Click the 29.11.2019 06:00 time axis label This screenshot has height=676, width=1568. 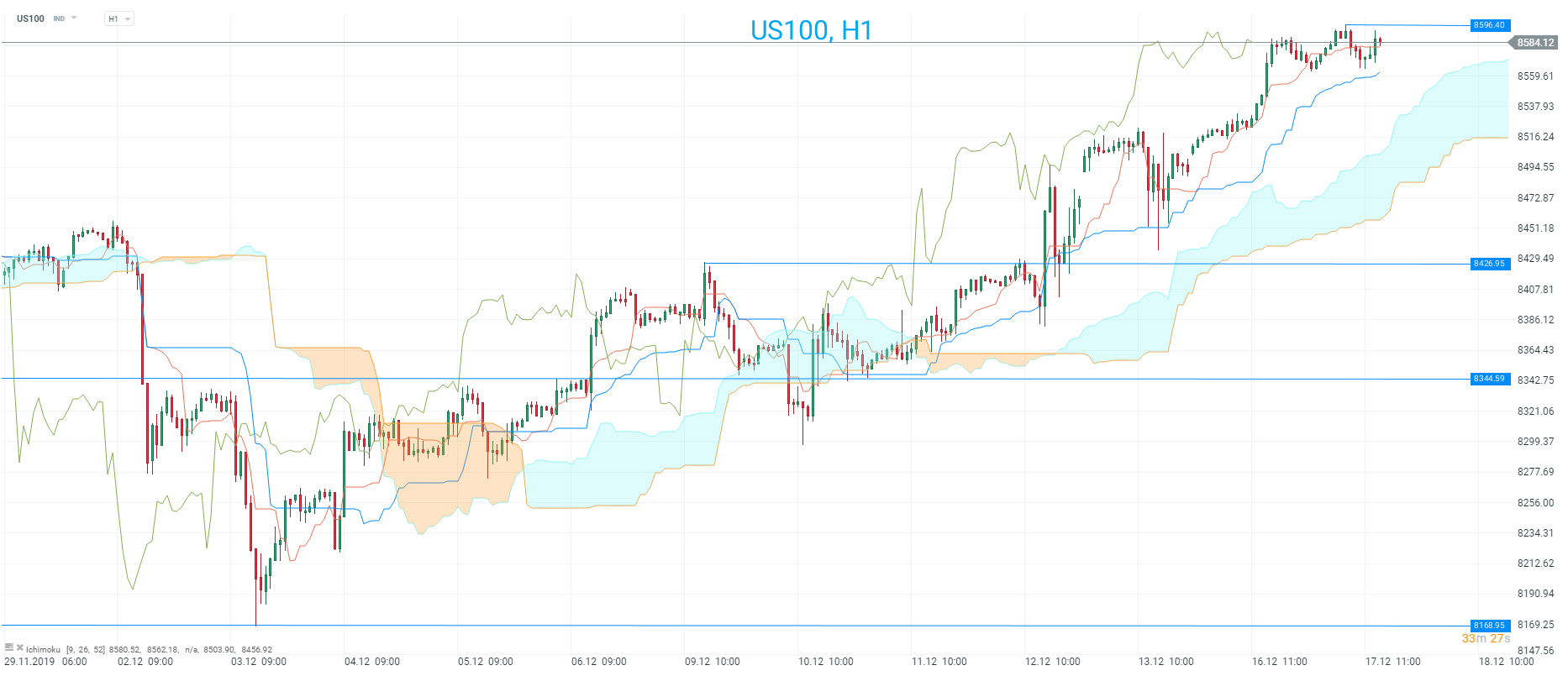tap(45, 662)
